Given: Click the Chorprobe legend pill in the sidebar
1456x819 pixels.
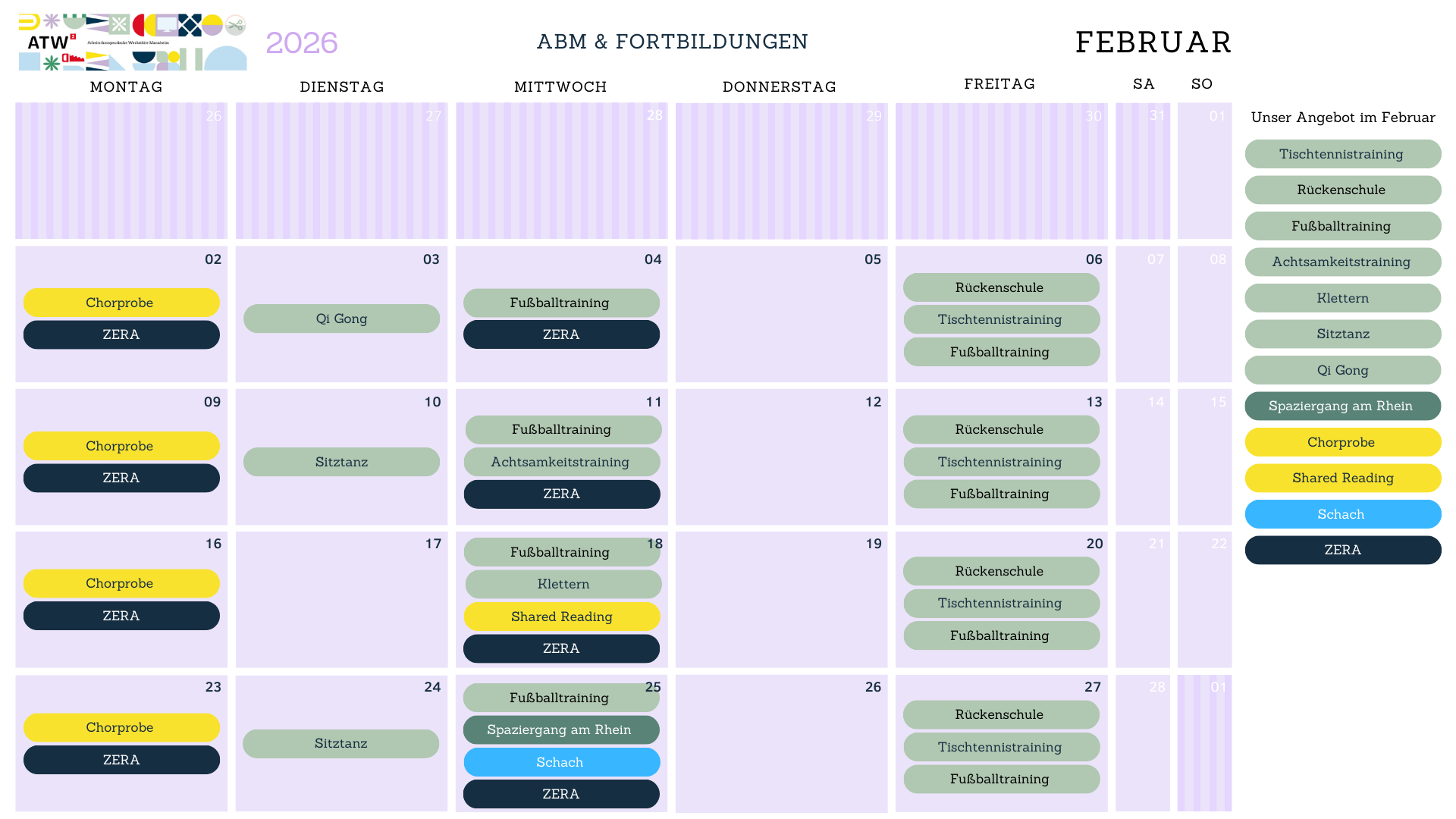Looking at the screenshot, I should coord(1342,442).
